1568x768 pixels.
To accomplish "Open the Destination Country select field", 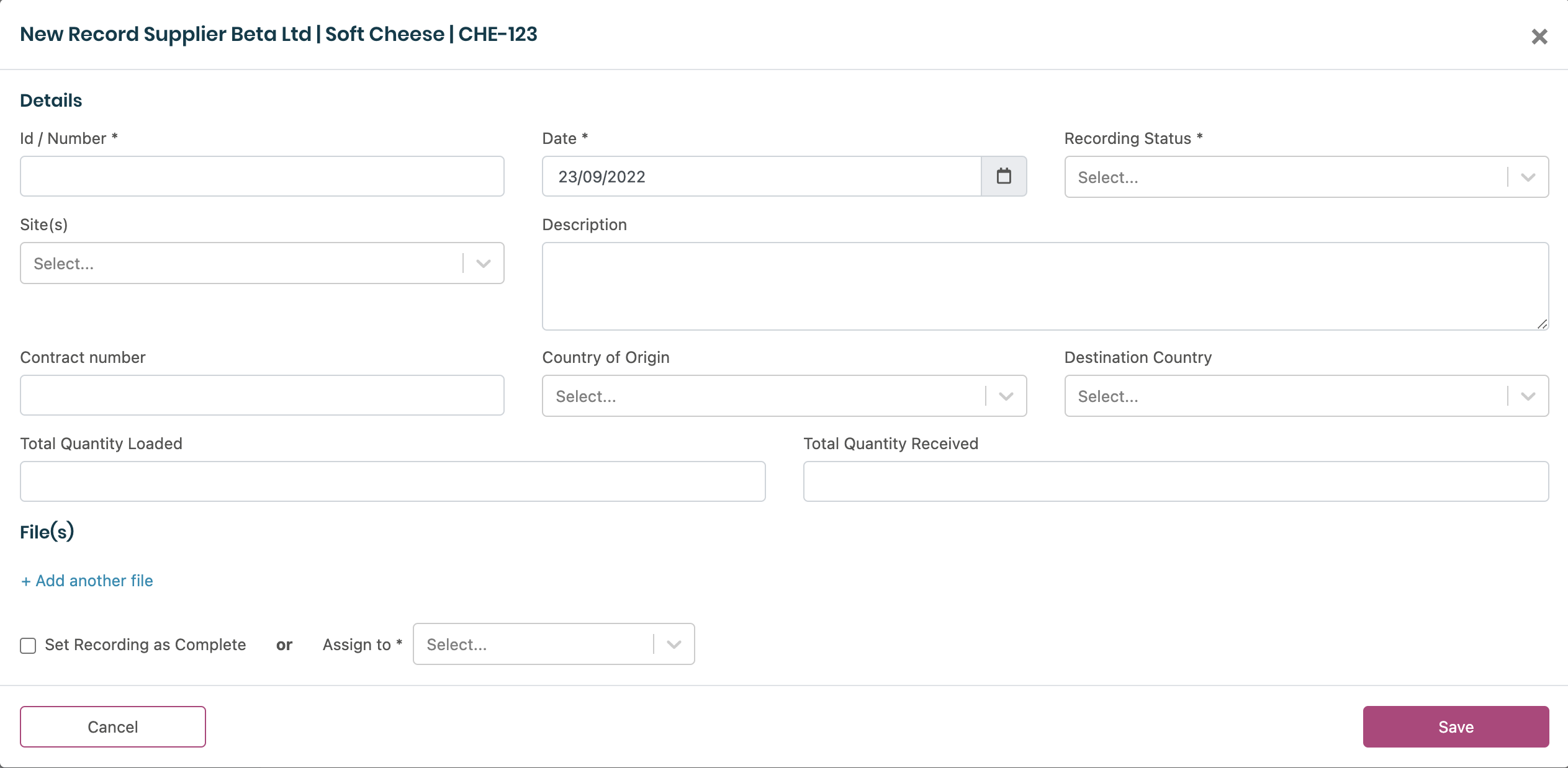I will click(1285, 396).
